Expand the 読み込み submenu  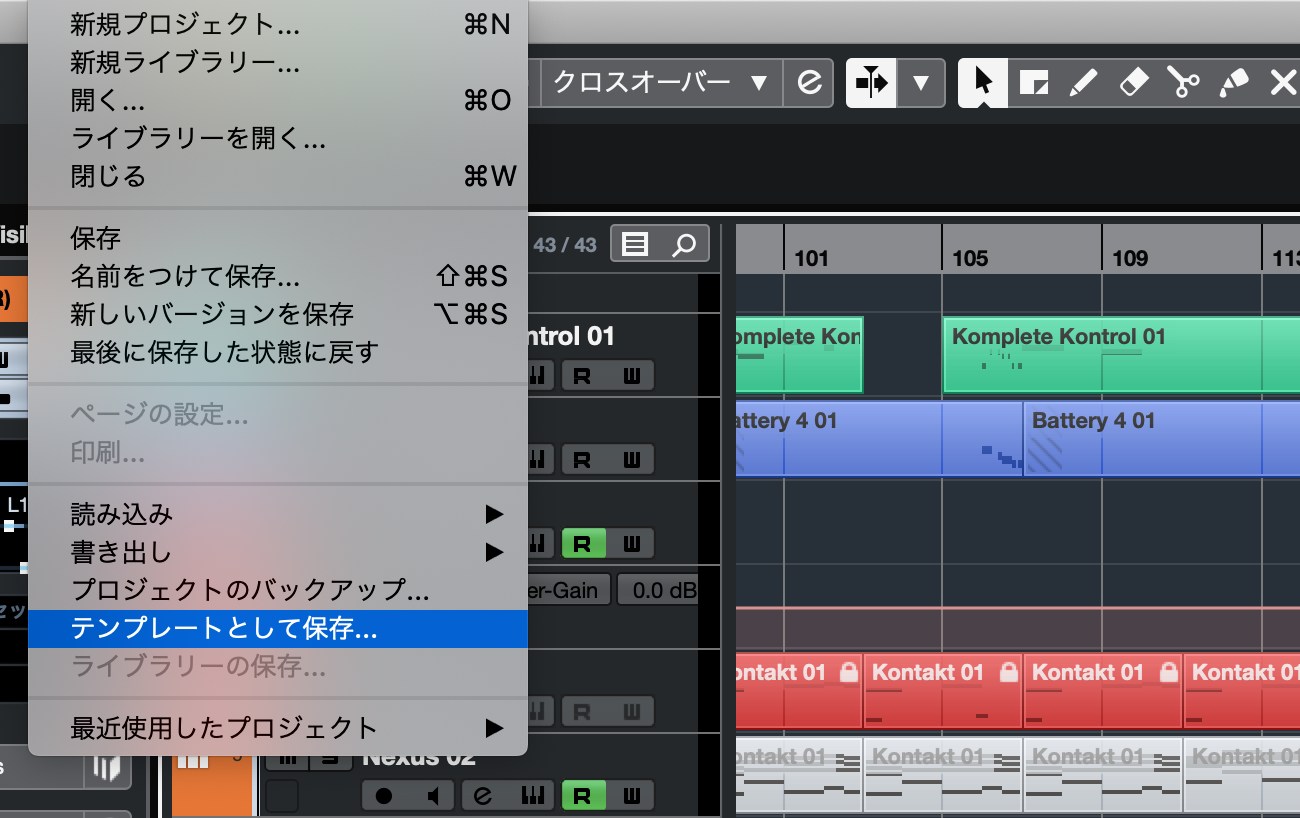coord(278,514)
